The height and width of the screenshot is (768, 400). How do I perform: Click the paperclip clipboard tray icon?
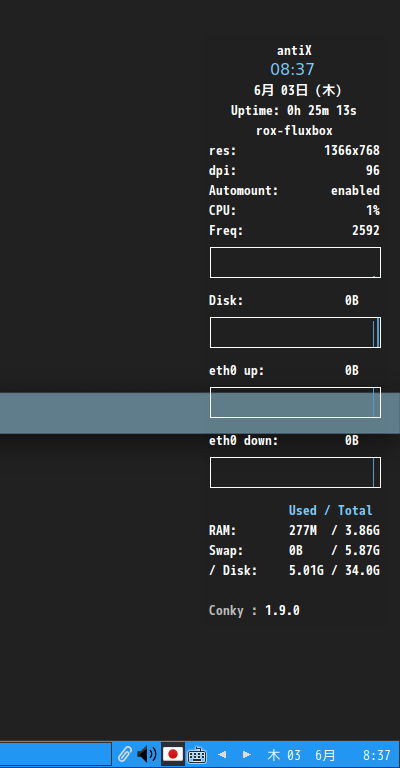click(x=125, y=754)
